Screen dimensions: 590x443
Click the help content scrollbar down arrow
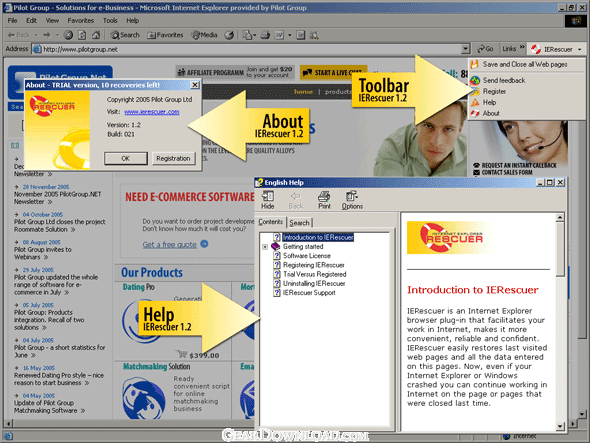click(x=560, y=426)
